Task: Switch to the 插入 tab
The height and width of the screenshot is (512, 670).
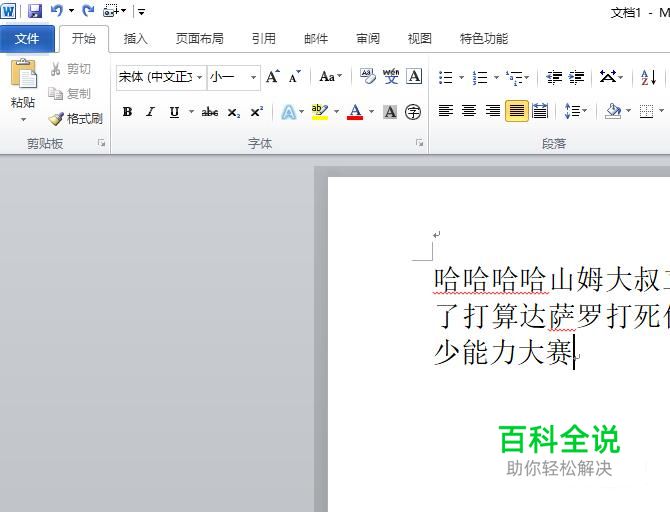Action: click(x=135, y=39)
